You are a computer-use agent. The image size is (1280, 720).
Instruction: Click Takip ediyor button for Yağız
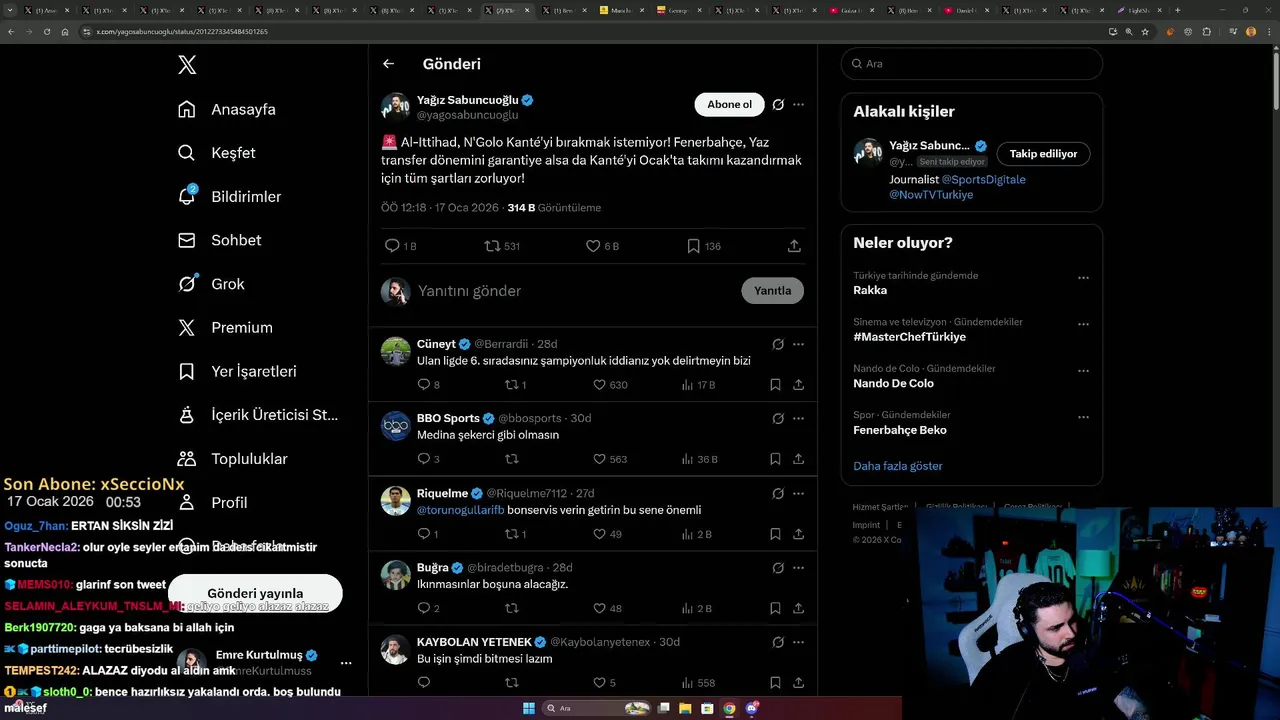1043,154
